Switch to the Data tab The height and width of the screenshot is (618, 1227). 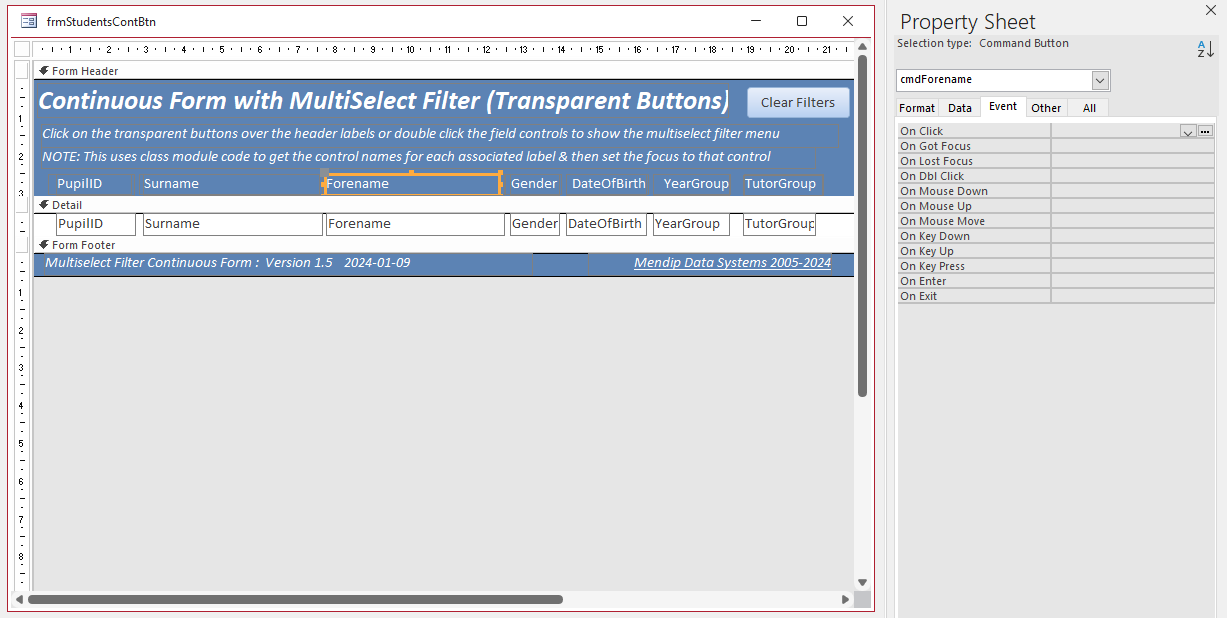pos(960,108)
